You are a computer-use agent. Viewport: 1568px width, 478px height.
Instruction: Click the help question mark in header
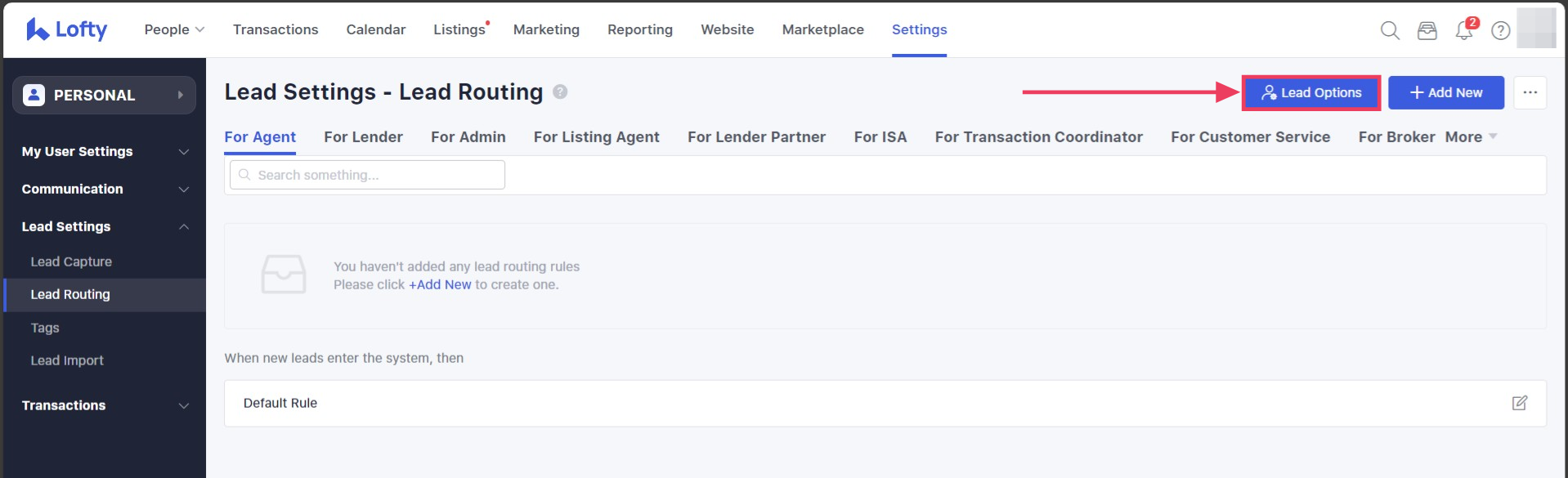coord(1500,30)
